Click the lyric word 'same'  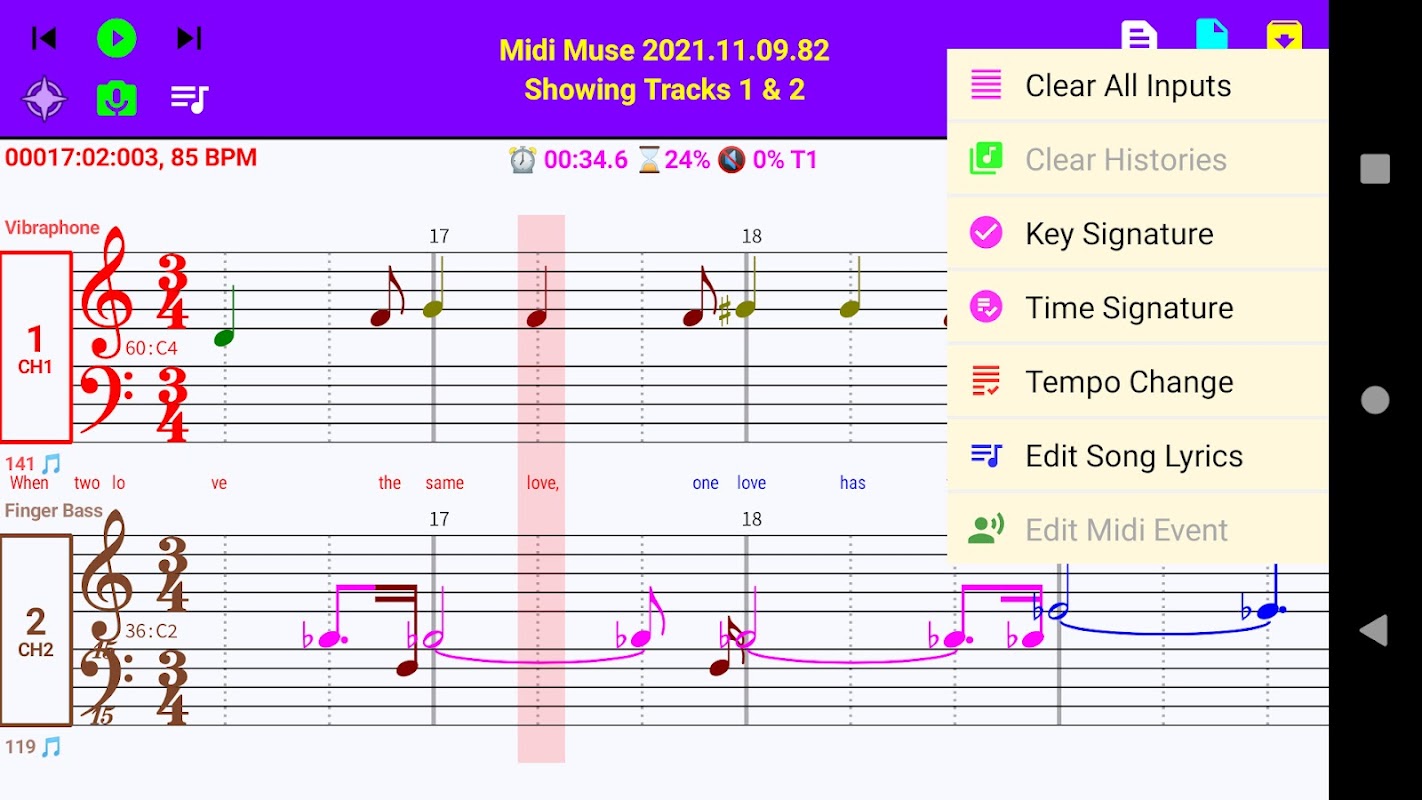[445, 484]
